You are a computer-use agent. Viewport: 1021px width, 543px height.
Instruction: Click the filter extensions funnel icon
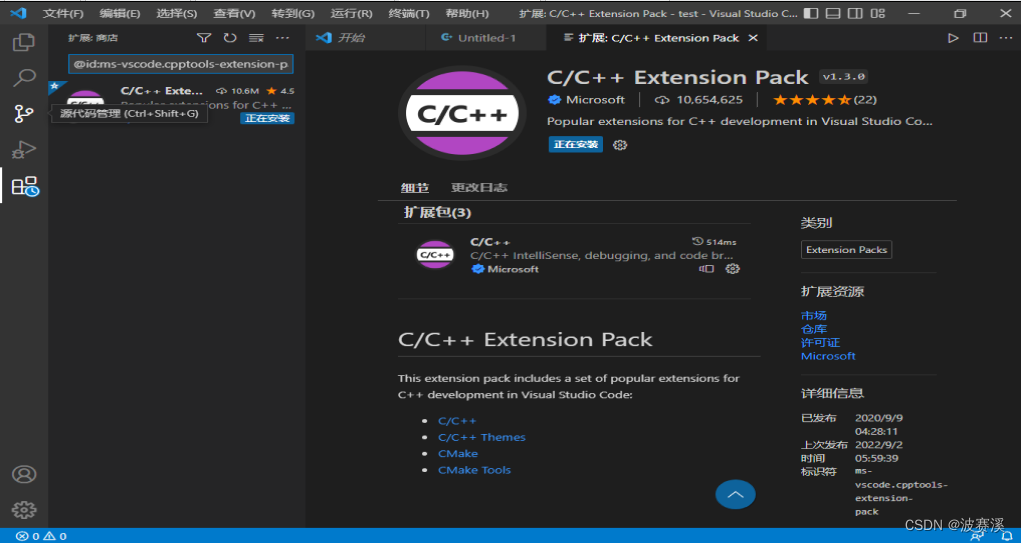coord(204,38)
